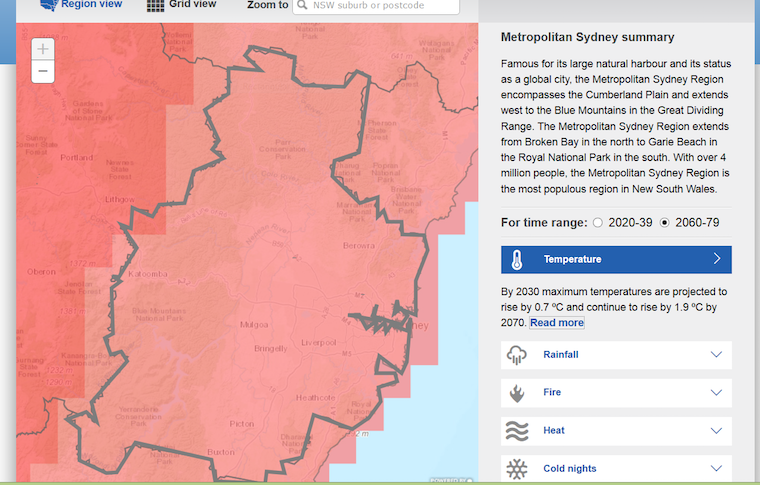This screenshot has width=760, height=485.
Task: Click the rain cloud Rainfall icon
Action: [x=517, y=355]
